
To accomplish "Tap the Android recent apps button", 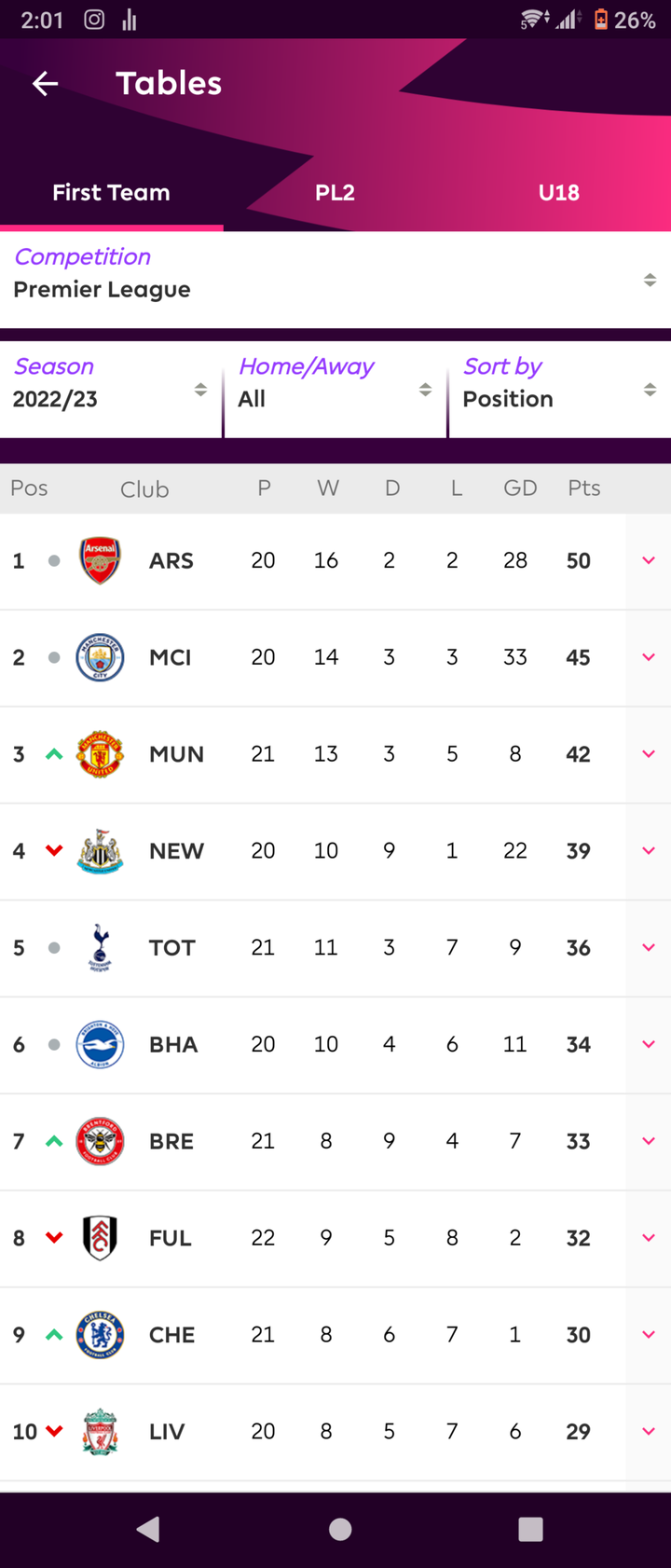I will [530, 1529].
